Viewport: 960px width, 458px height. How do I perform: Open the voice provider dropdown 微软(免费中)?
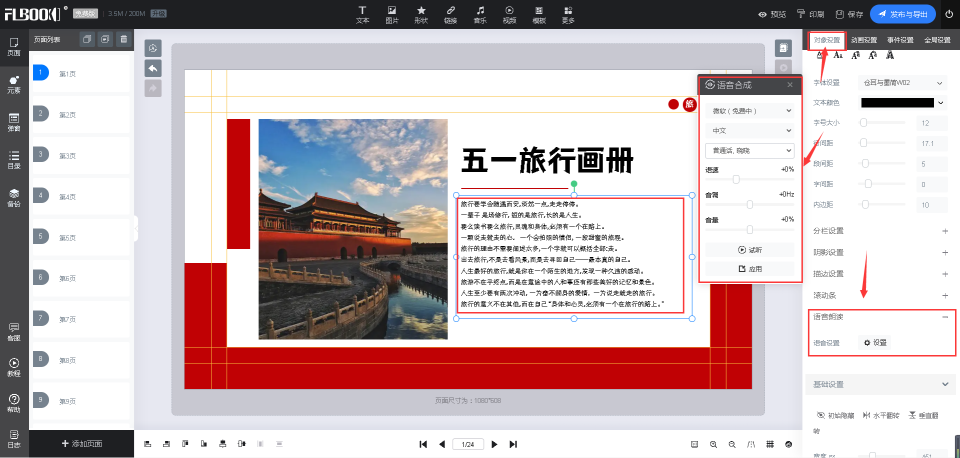click(749, 111)
